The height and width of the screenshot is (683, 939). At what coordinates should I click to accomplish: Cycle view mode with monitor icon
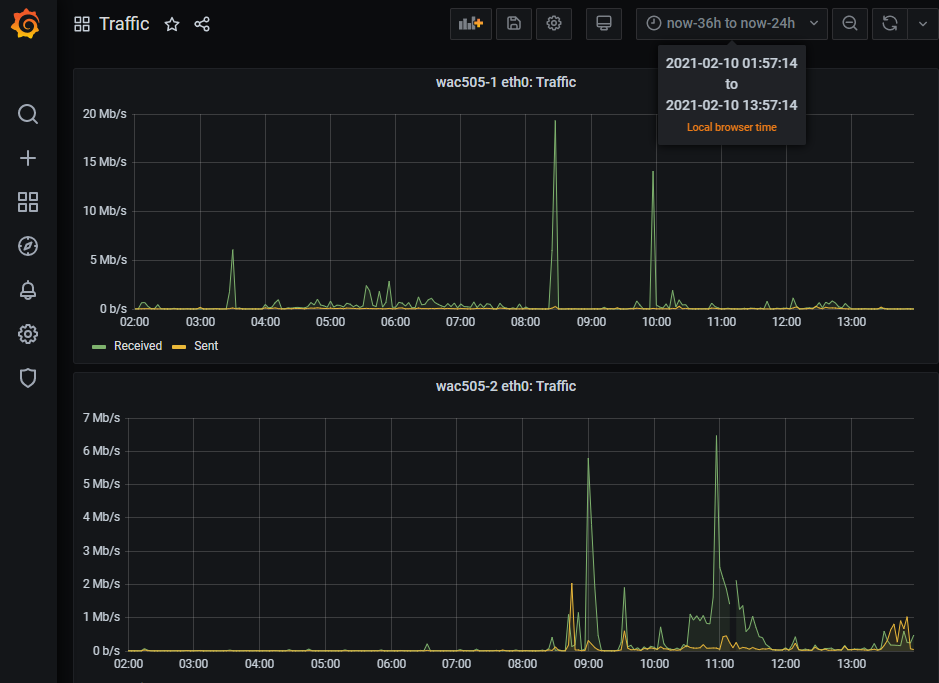click(x=603, y=24)
